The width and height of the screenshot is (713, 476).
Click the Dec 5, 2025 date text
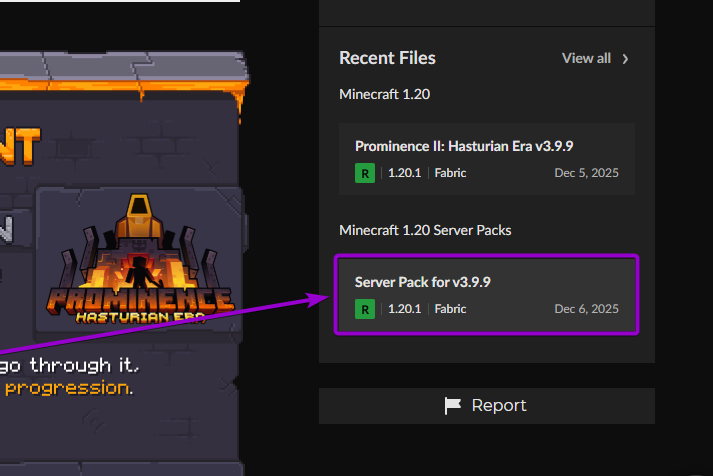click(x=586, y=173)
